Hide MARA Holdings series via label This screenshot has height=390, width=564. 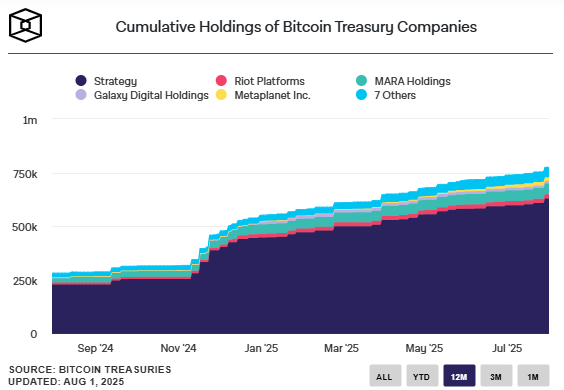tap(413, 81)
